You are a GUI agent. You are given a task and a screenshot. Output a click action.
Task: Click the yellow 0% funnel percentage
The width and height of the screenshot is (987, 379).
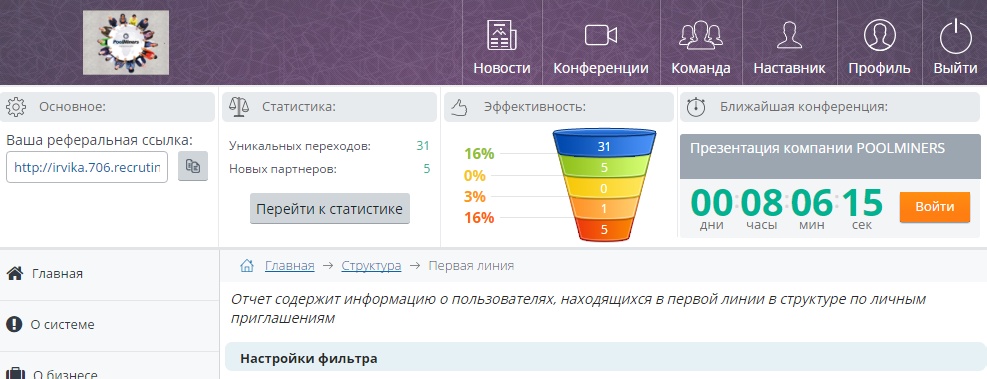[x=475, y=175]
